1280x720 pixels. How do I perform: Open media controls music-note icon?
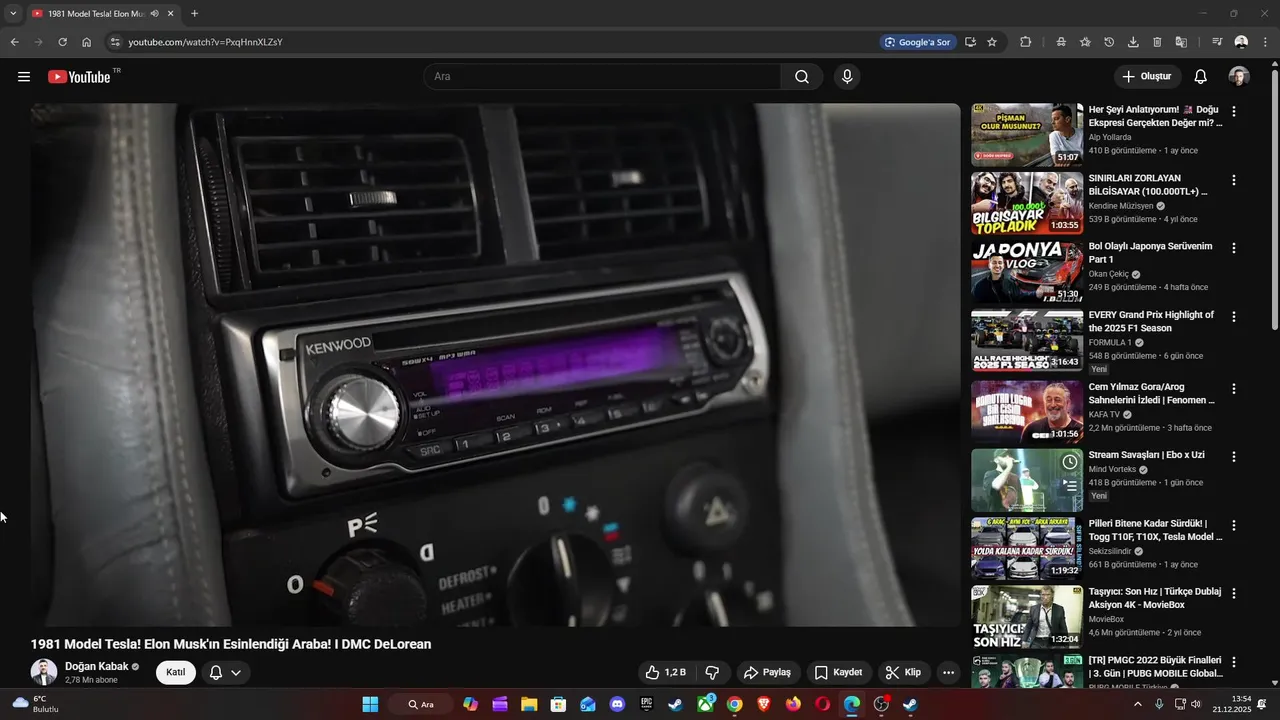[x=1217, y=42]
